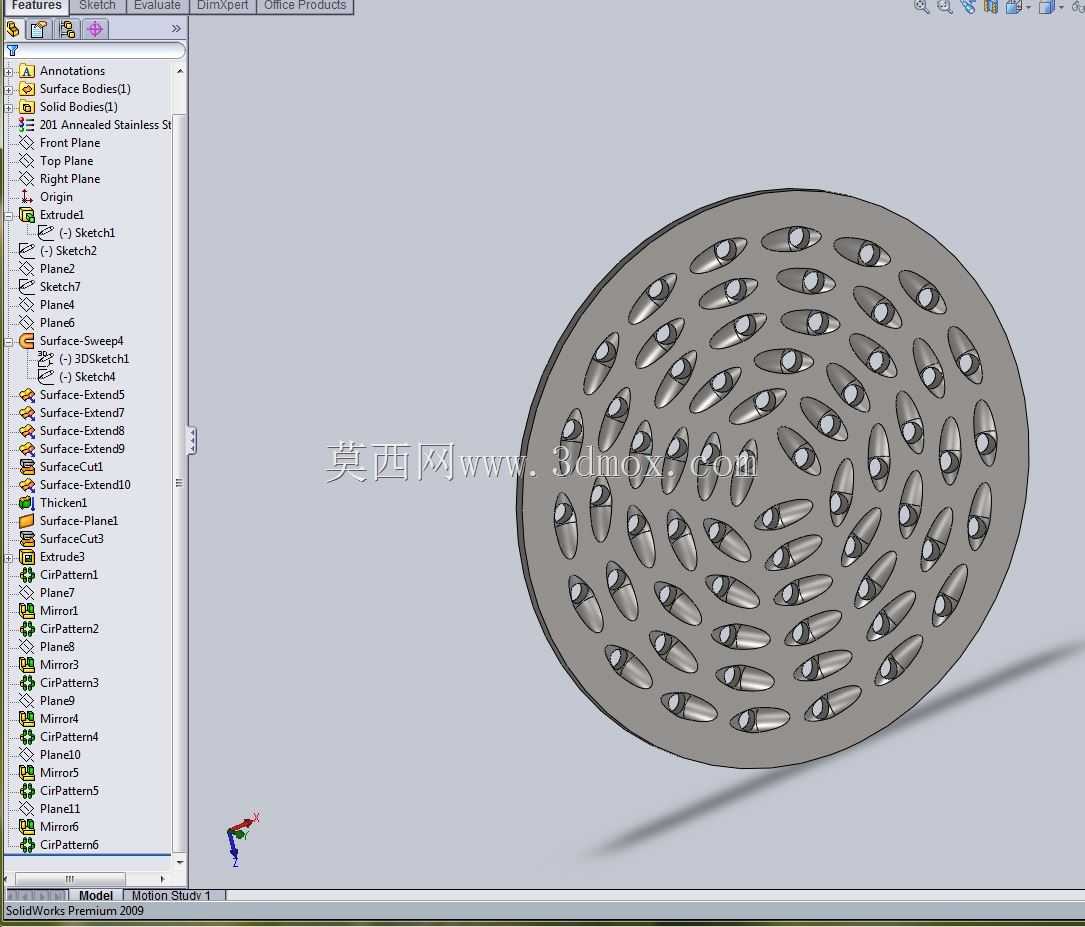Image resolution: width=1085 pixels, height=927 pixels.
Task: Select the Solid Bodies folder icon
Action: click(26, 107)
